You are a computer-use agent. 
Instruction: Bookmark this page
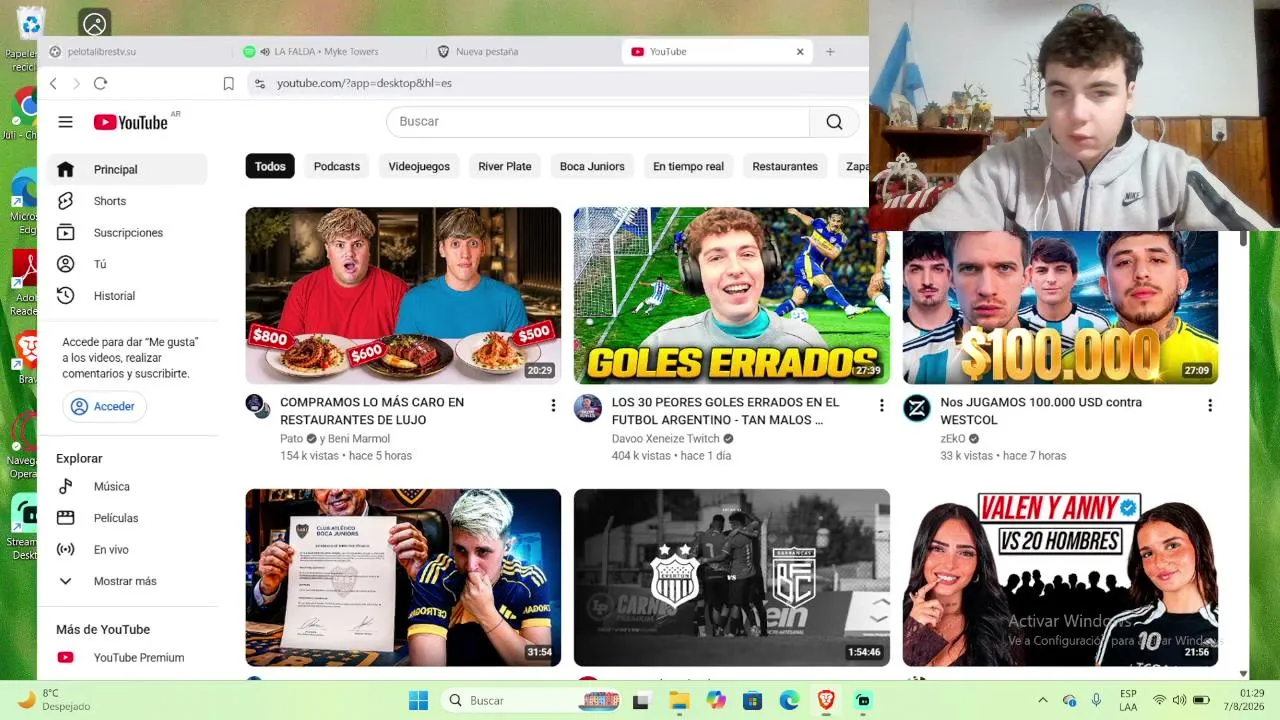(228, 84)
